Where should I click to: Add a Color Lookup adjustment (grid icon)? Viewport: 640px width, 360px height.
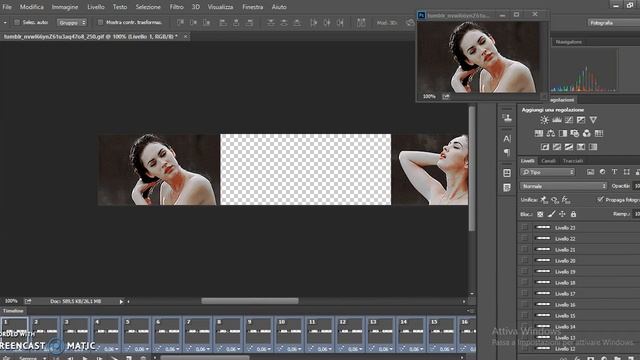pos(599,133)
